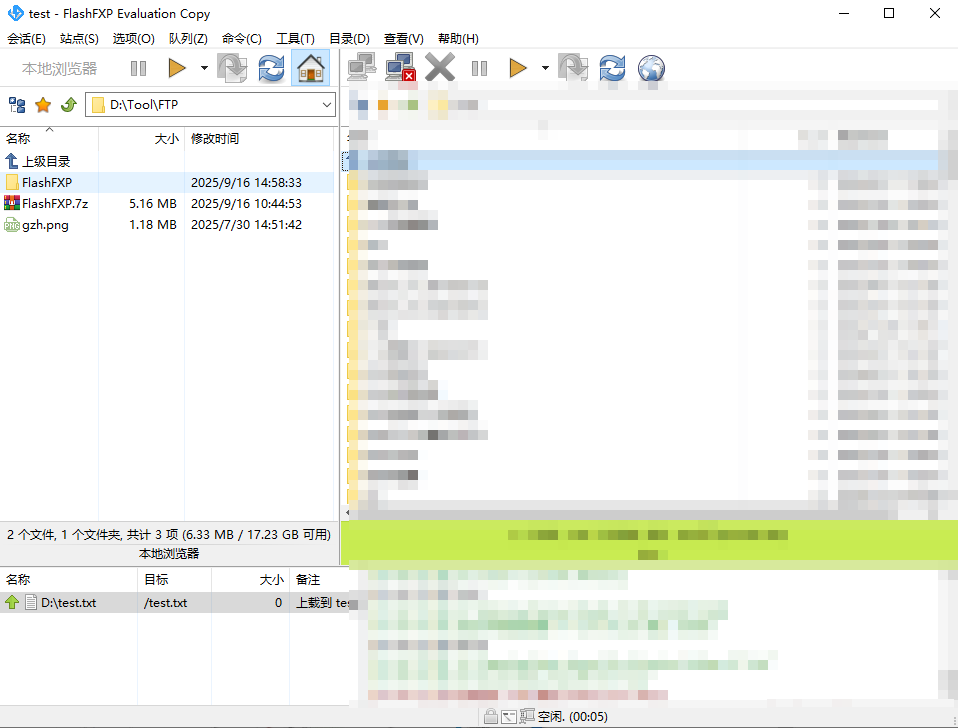Click the pause icon in remote toolbar
The height and width of the screenshot is (728, 958).
pyautogui.click(x=480, y=68)
